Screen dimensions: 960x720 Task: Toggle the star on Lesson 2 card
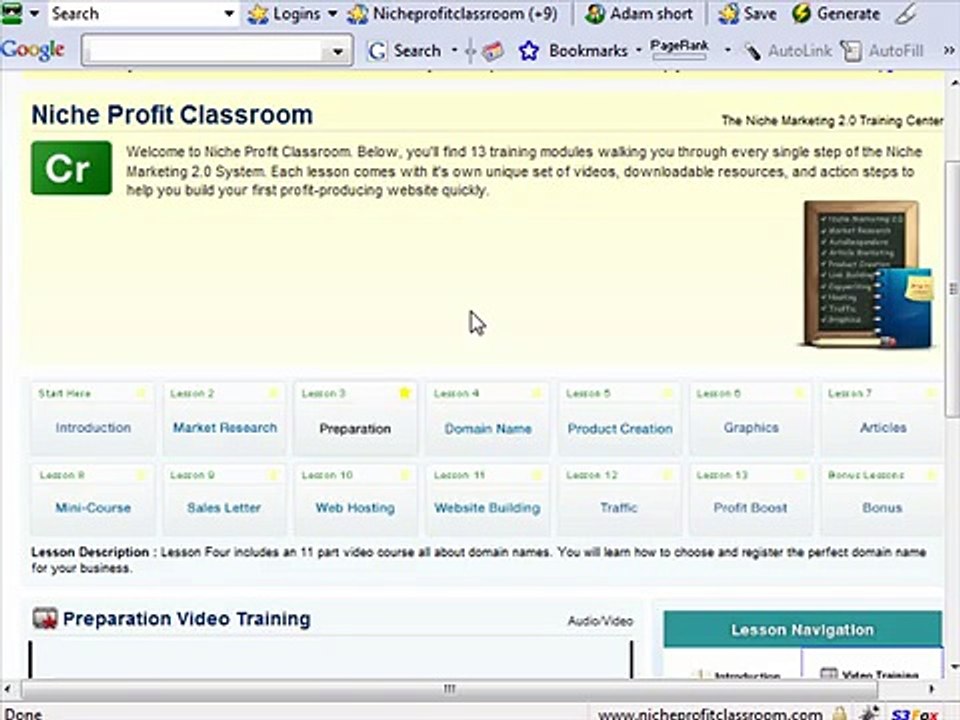pos(273,393)
